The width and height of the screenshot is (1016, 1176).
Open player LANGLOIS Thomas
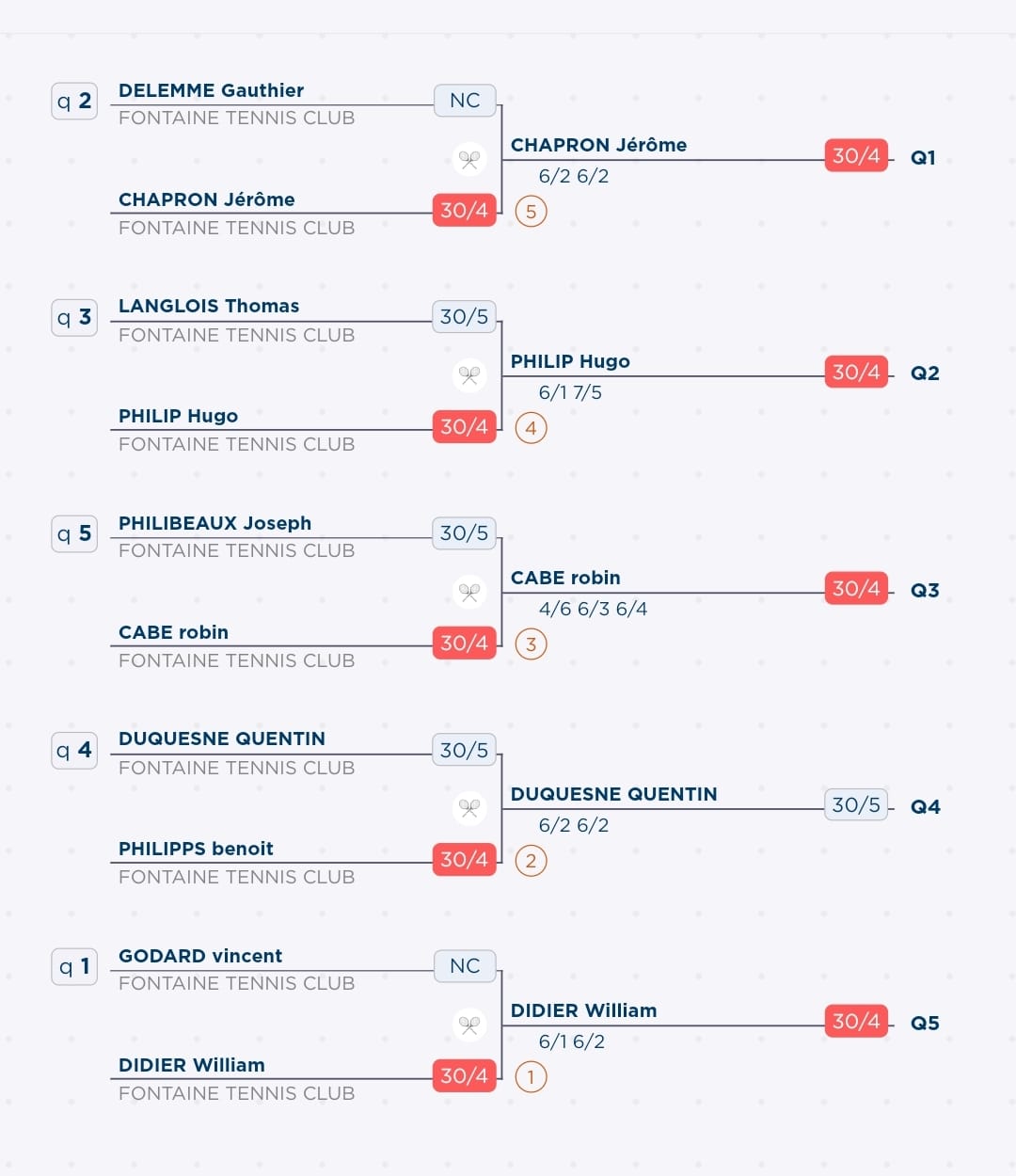pyautogui.click(x=209, y=306)
